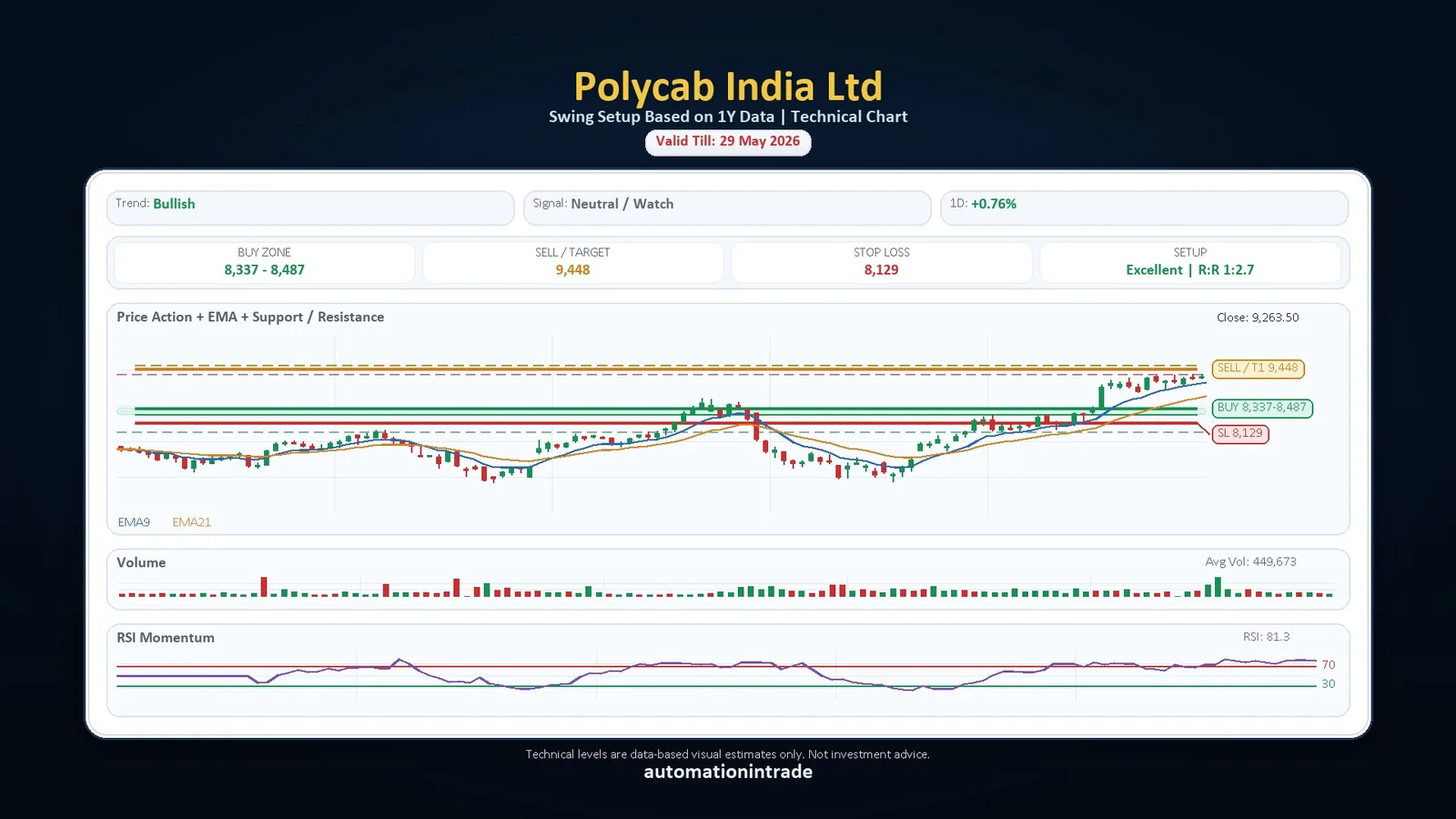Image resolution: width=1456 pixels, height=819 pixels.
Task: Click the SL 8,129 chart label
Action: [1240, 433]
